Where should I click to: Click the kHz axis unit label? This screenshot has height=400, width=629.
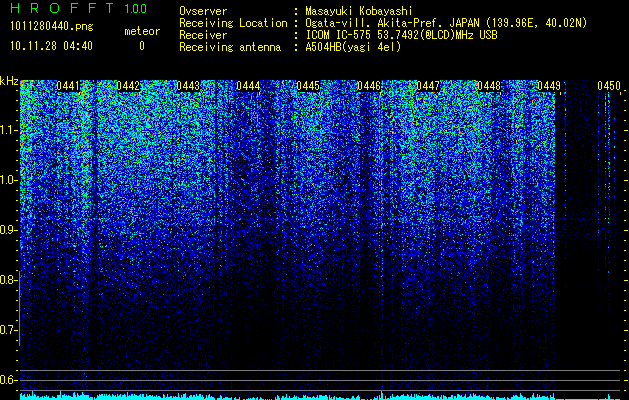9,81
